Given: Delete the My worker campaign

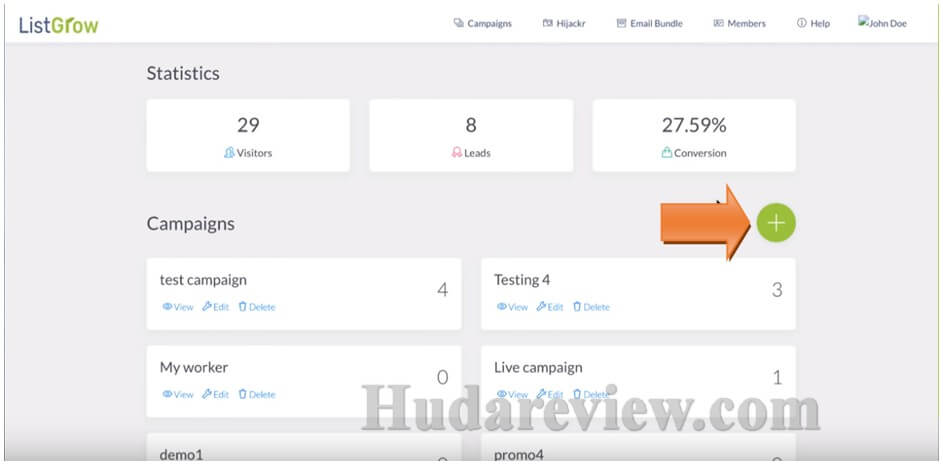Looking at the screenshot, I should point(257,395).
